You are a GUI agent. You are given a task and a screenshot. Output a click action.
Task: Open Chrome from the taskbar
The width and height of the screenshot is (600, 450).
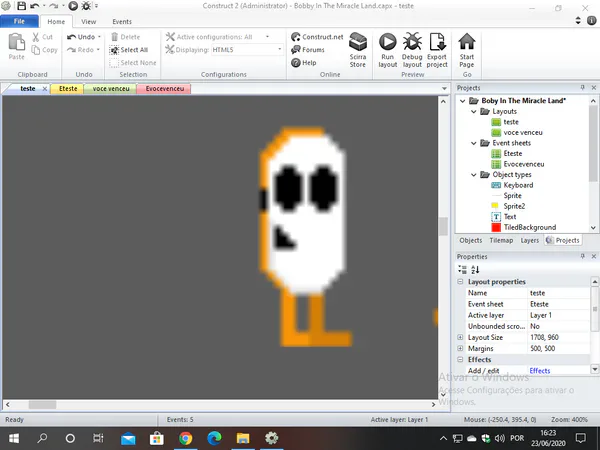(x=186, y=438)
